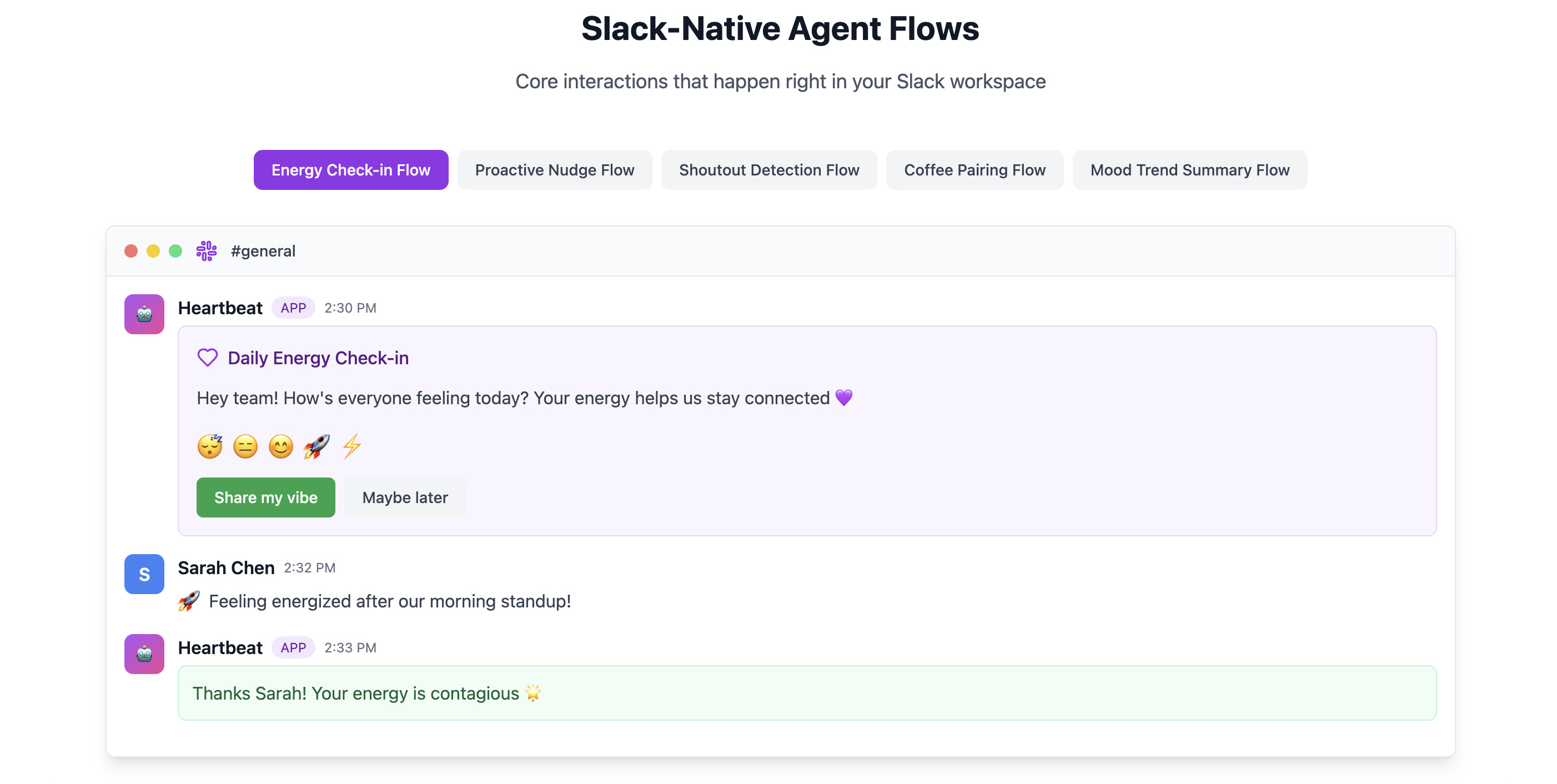Show the Mood Trend Summary Flow tab
The image size is (1557, 784).
point(1189,170)
